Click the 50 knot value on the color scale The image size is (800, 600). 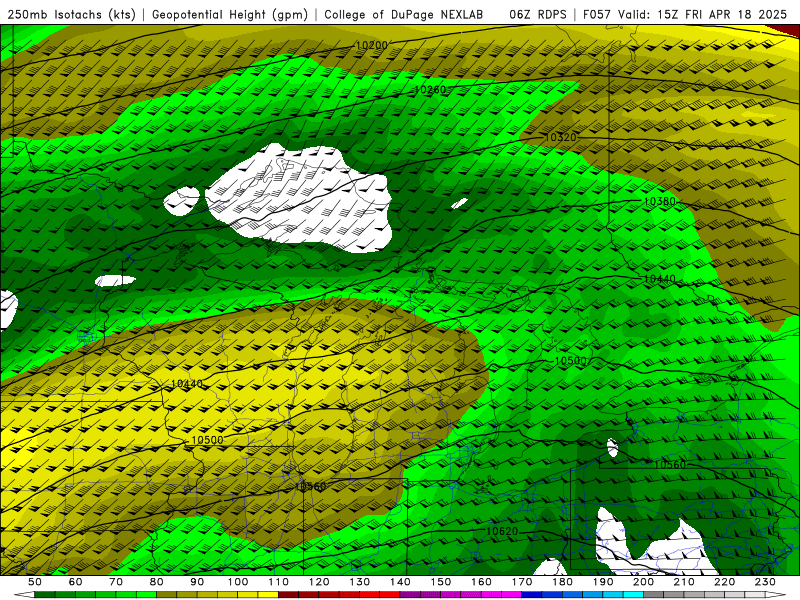(x=35, y=582)
